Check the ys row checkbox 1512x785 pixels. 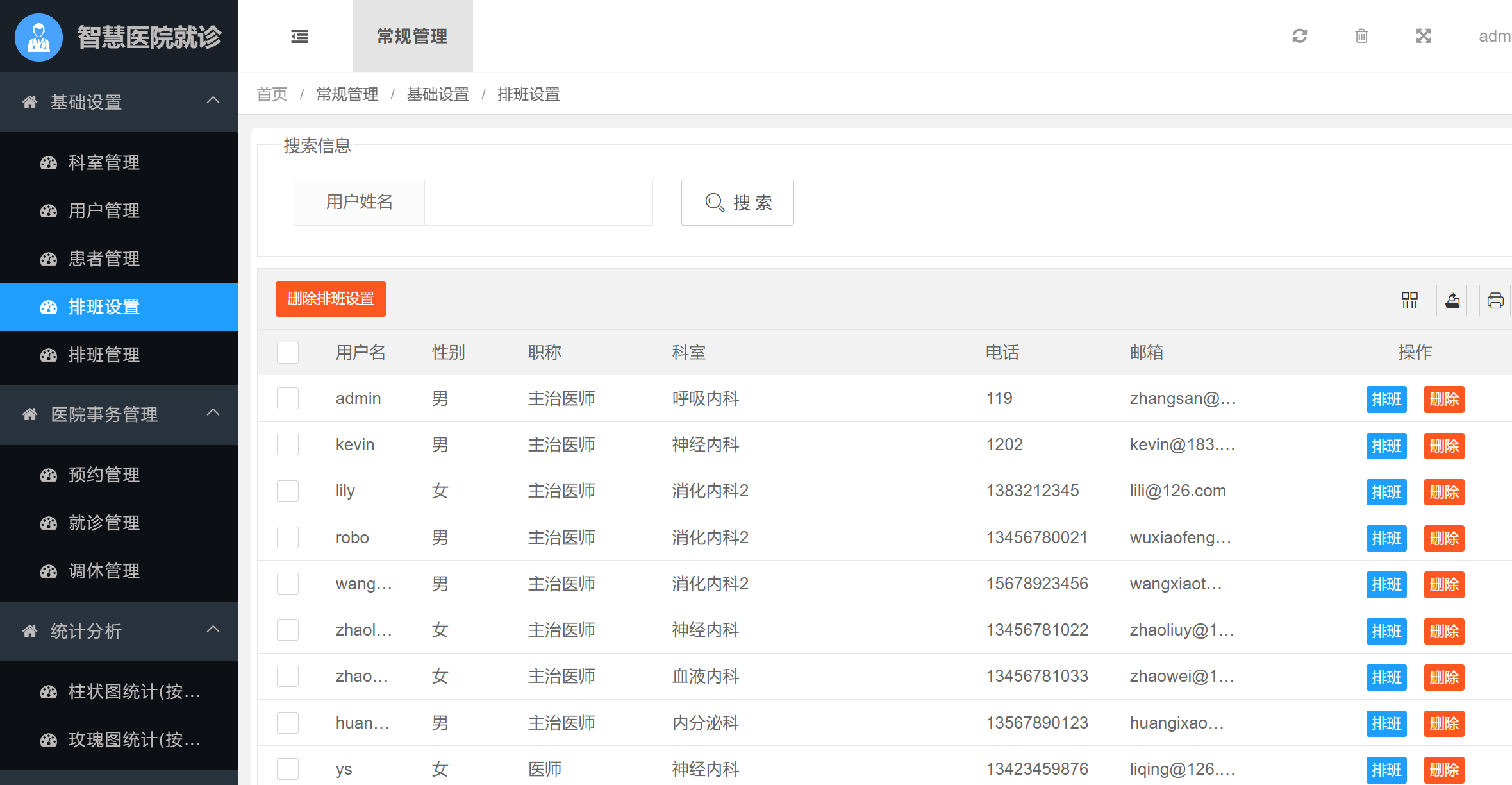[288, 769]
